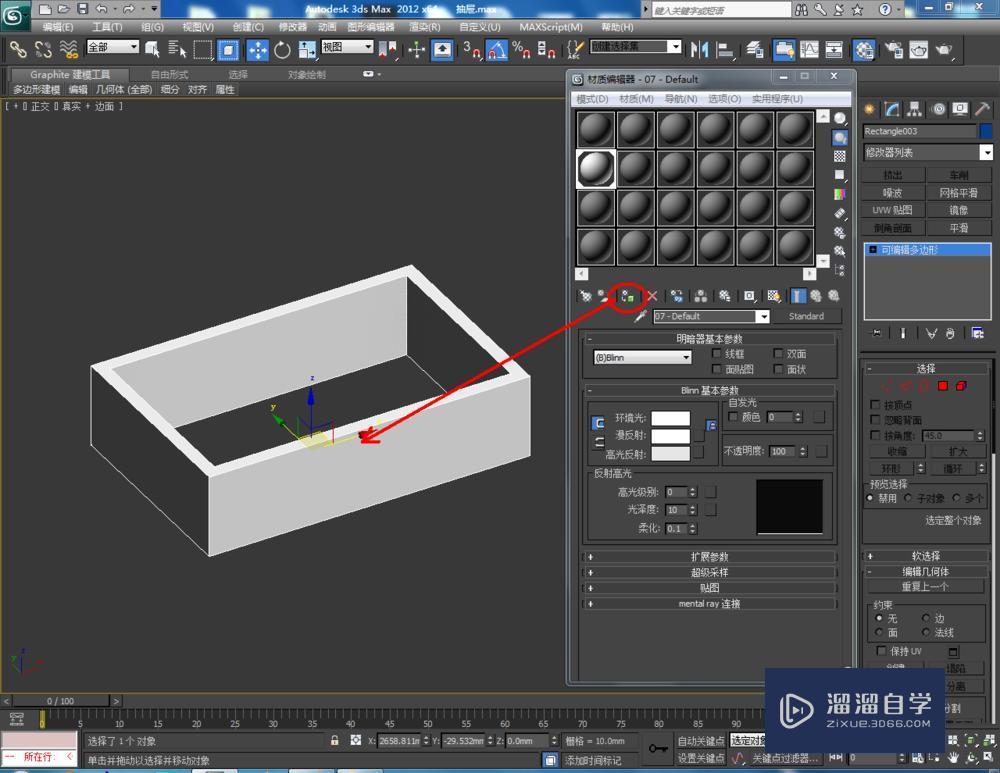The image size is (1000, 773).
Task: Click the Render Production teapot icon
Action: click(944, 49)
